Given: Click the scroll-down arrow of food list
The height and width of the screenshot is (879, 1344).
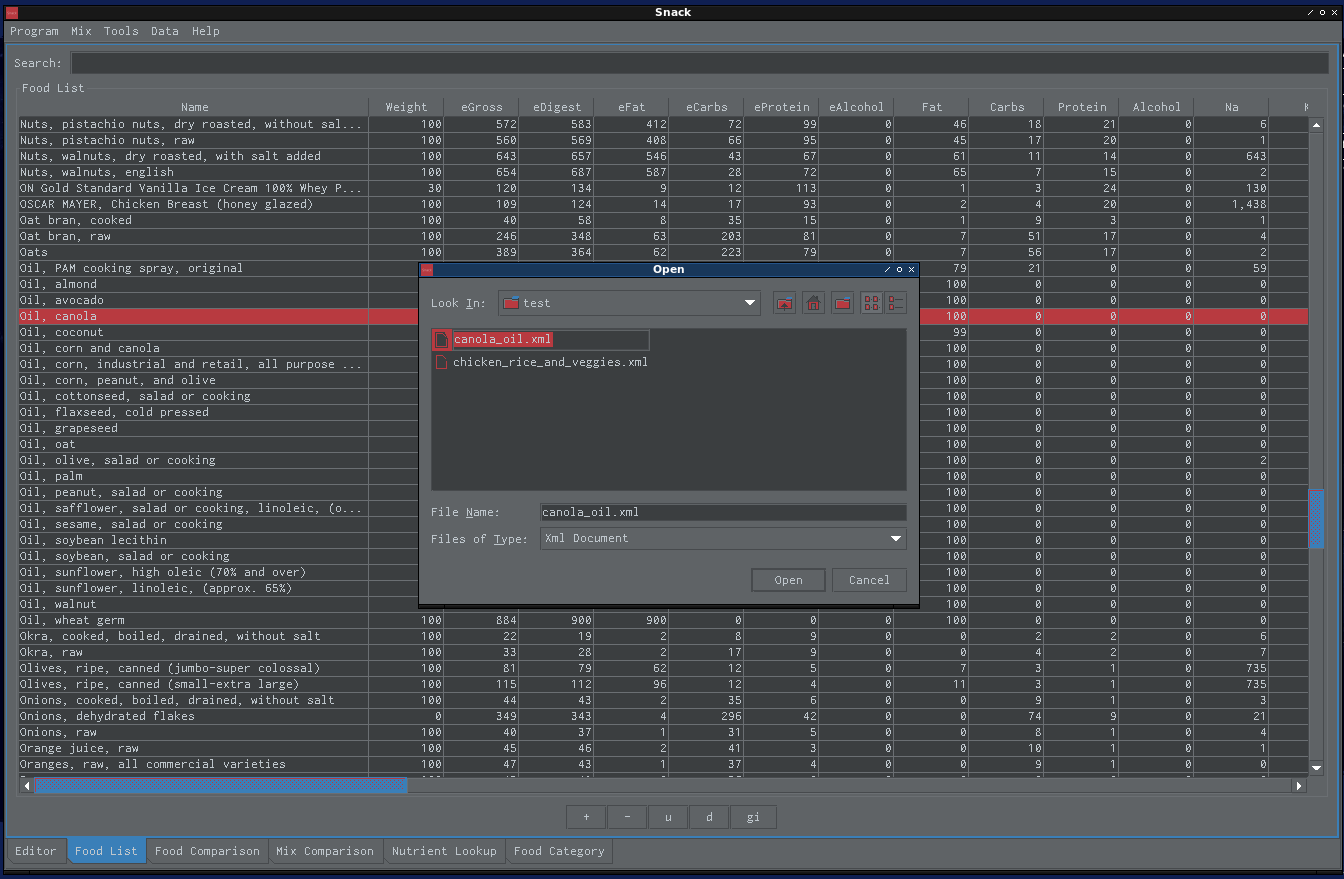Looking at the screenshot, I should 1316,768.
